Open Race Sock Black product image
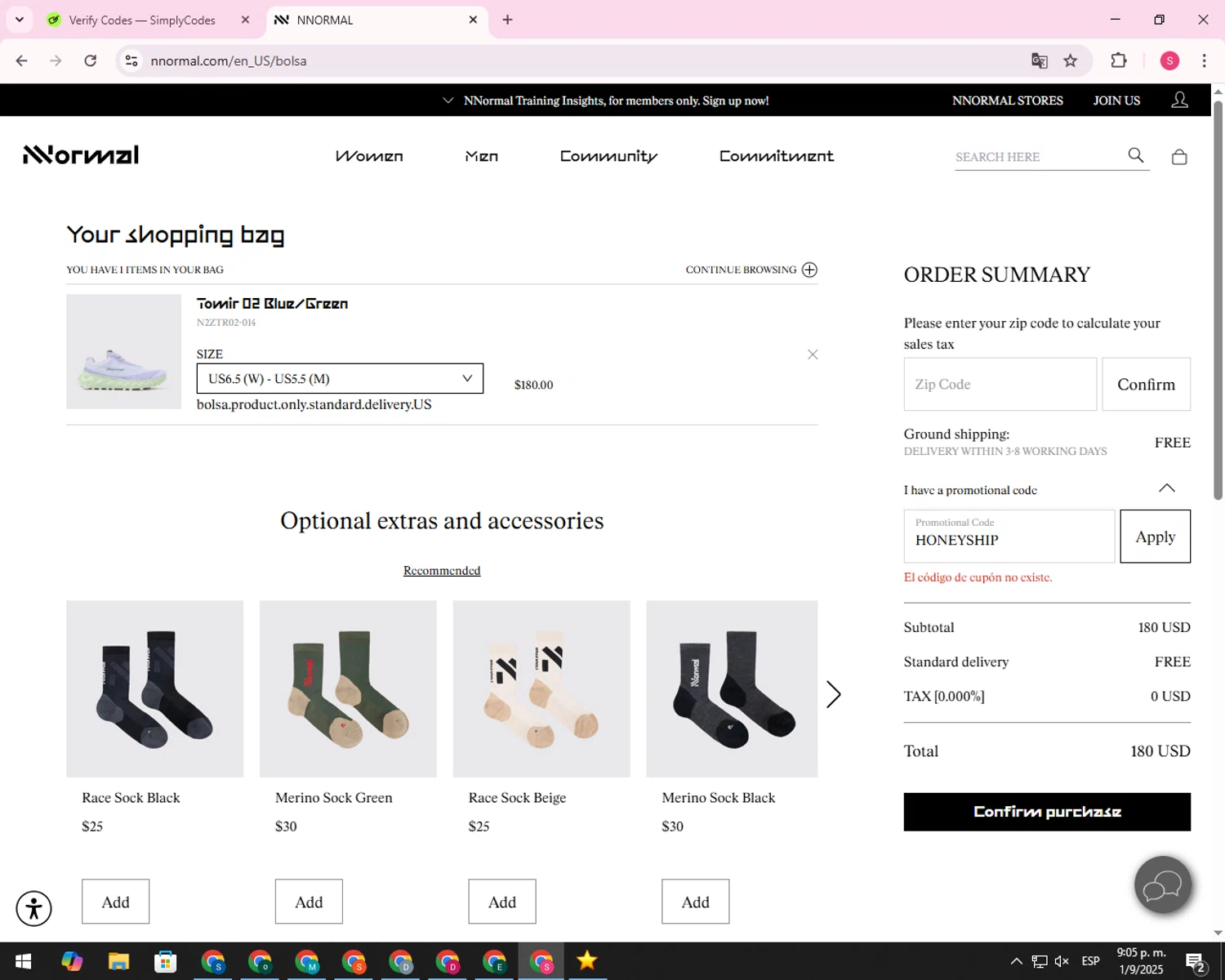The height and width of the screenshot is (980, 1225). click(154, 688)
